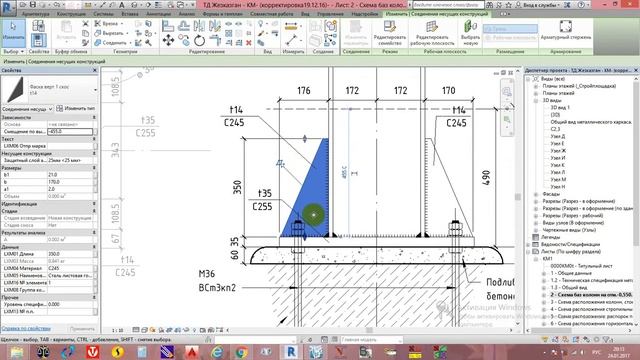
Task: Open the Узел Д view in Project Browser
Action: [x=558, y=136]
